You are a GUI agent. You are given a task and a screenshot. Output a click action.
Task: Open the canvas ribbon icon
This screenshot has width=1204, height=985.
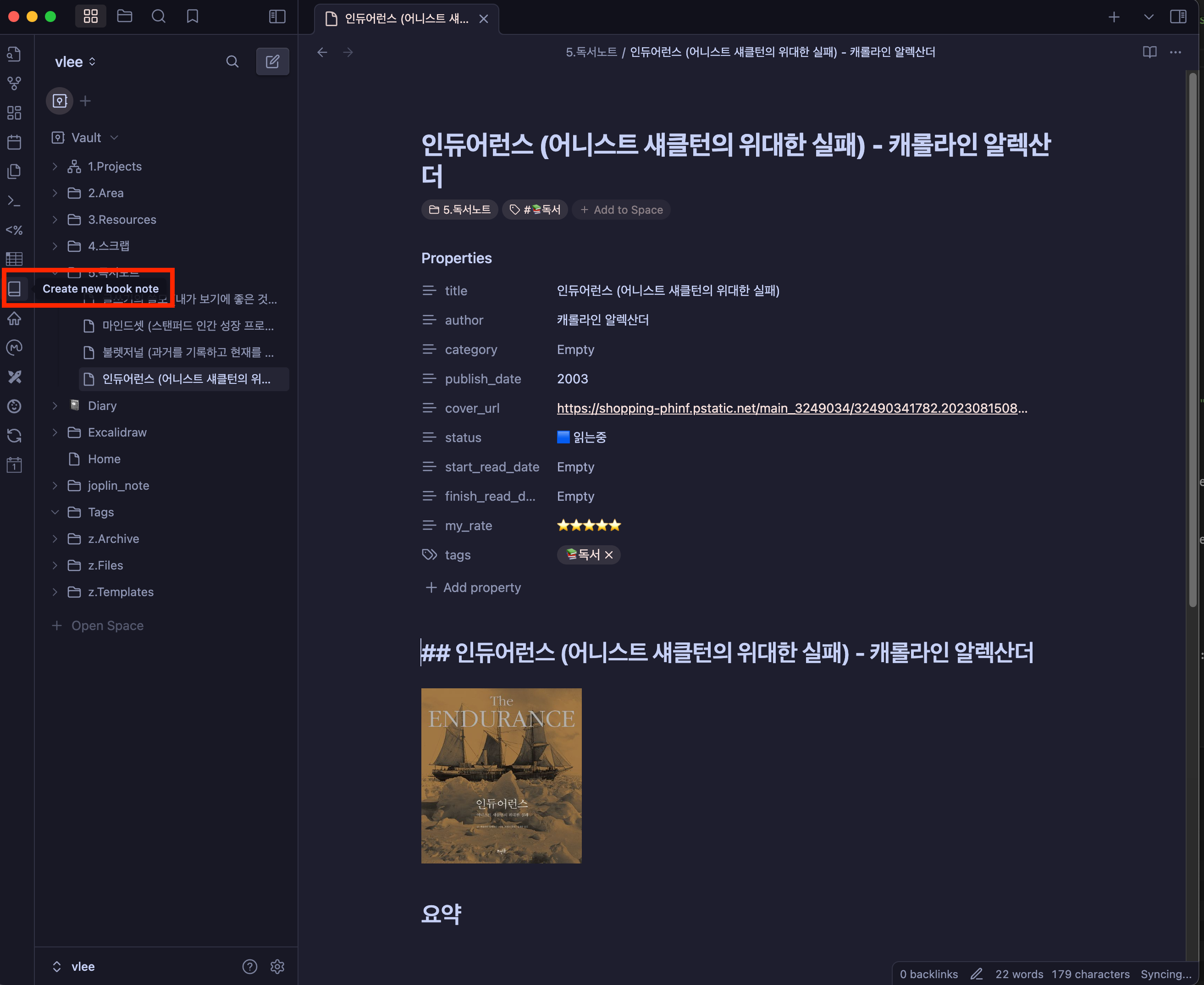(14, 113)
